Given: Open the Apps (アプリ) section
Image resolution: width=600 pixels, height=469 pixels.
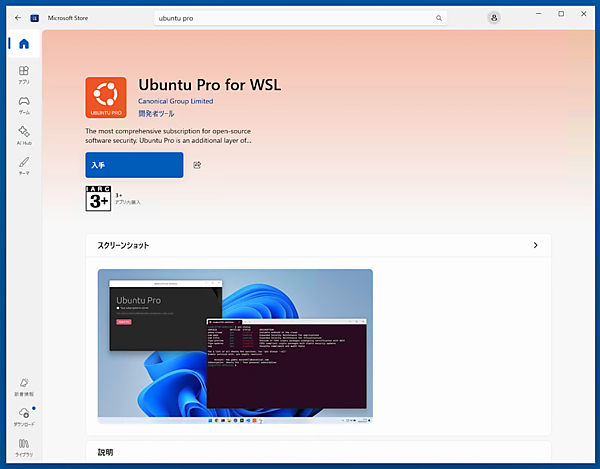Looking at the screenshot, I should 24,75.
